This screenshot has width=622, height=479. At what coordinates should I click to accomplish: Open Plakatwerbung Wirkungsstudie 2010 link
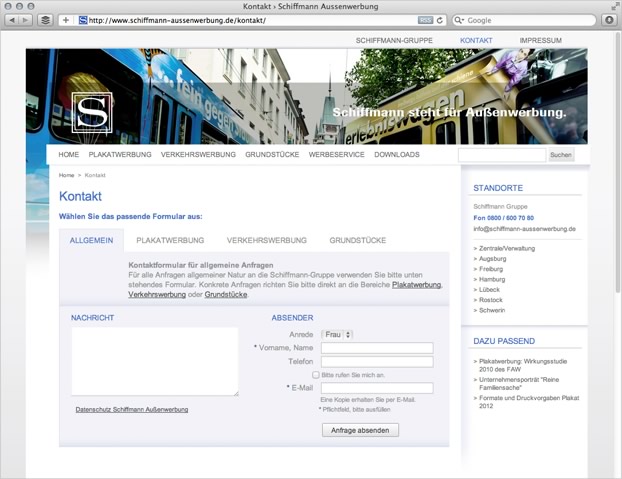[523, 365]
